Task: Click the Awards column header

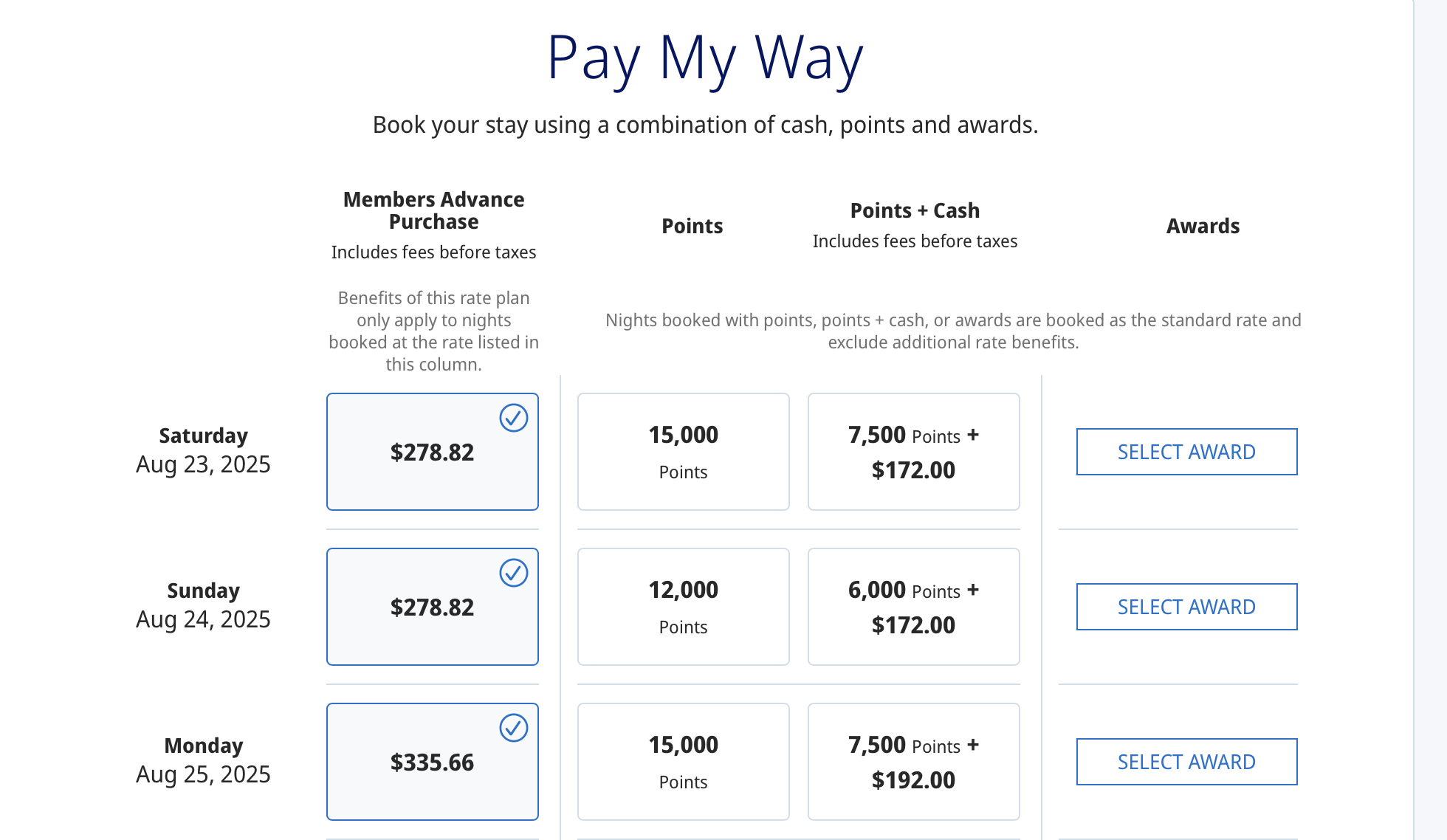Action: 1203,227
